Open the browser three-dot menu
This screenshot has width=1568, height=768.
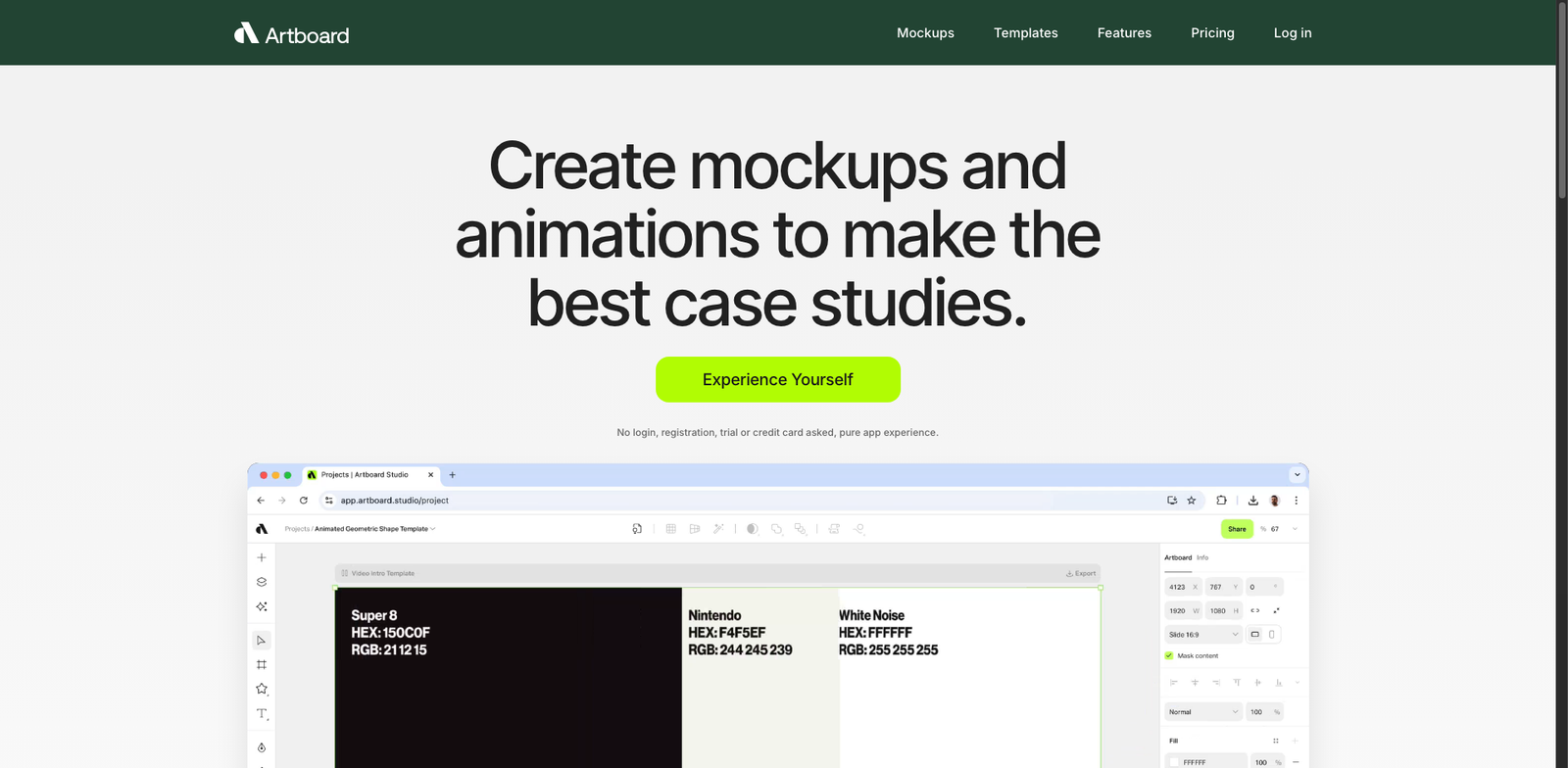point(1296,500)
